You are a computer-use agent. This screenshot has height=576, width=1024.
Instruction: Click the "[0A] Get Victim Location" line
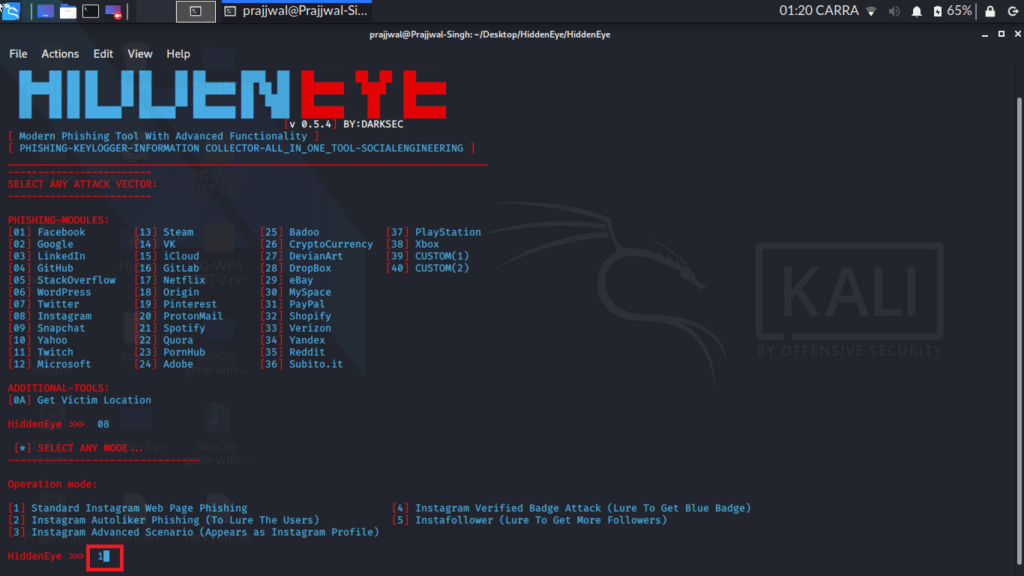pos(80,400)
